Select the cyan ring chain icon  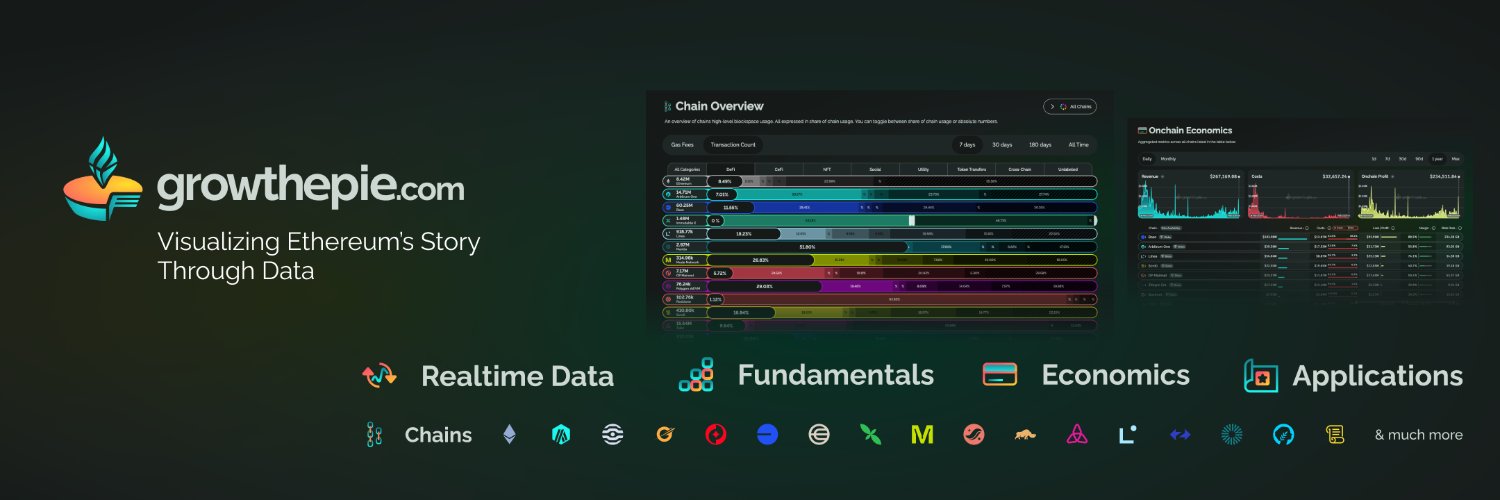(x=1283, y=434)
